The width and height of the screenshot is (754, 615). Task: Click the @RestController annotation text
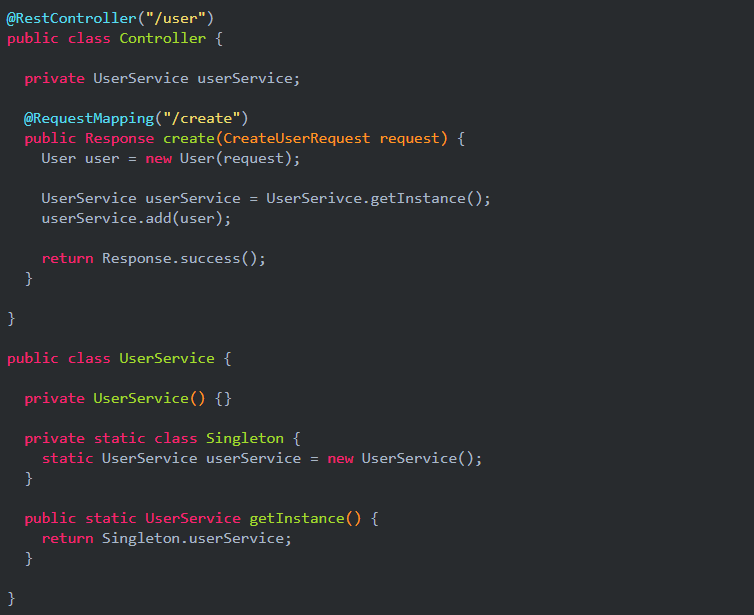(x=72, y=18)
